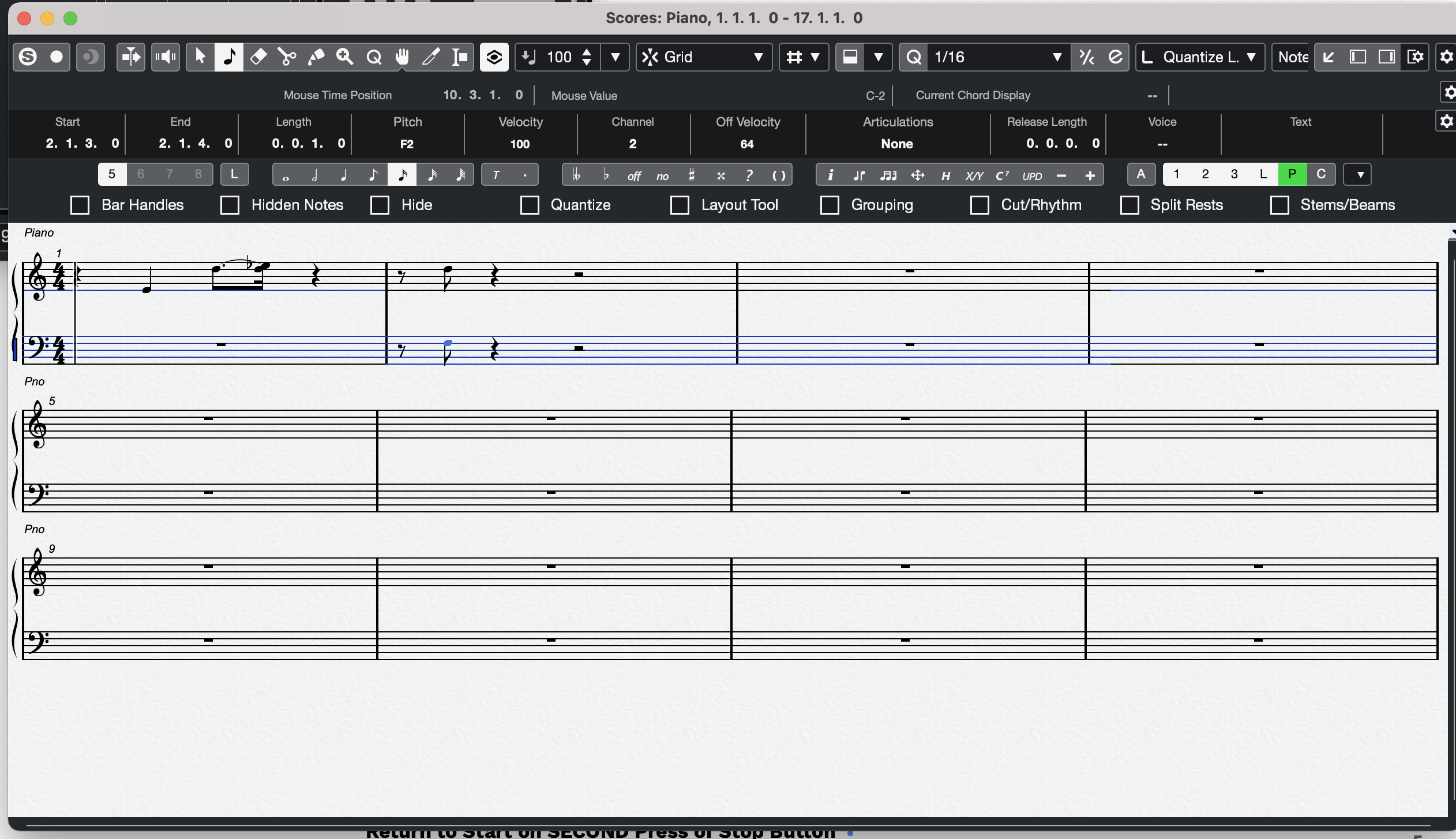Image resolution: width=1456 pixels, height=839 pixels.
Task: Click the Get Info 'i' button
Action: (x=830, y=175)
